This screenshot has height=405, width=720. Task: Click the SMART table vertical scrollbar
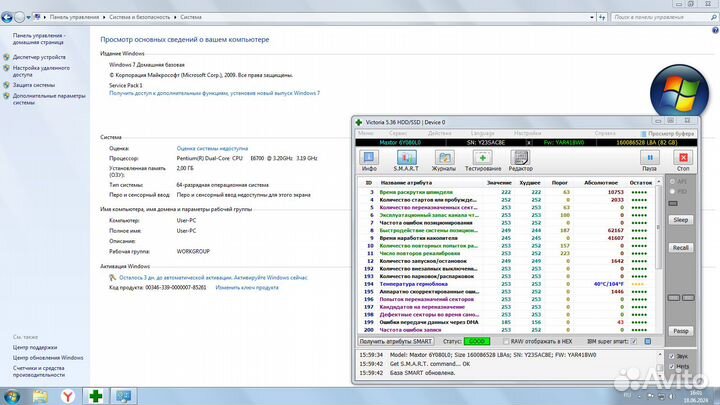pyautogui.click(x=658, y=228)
